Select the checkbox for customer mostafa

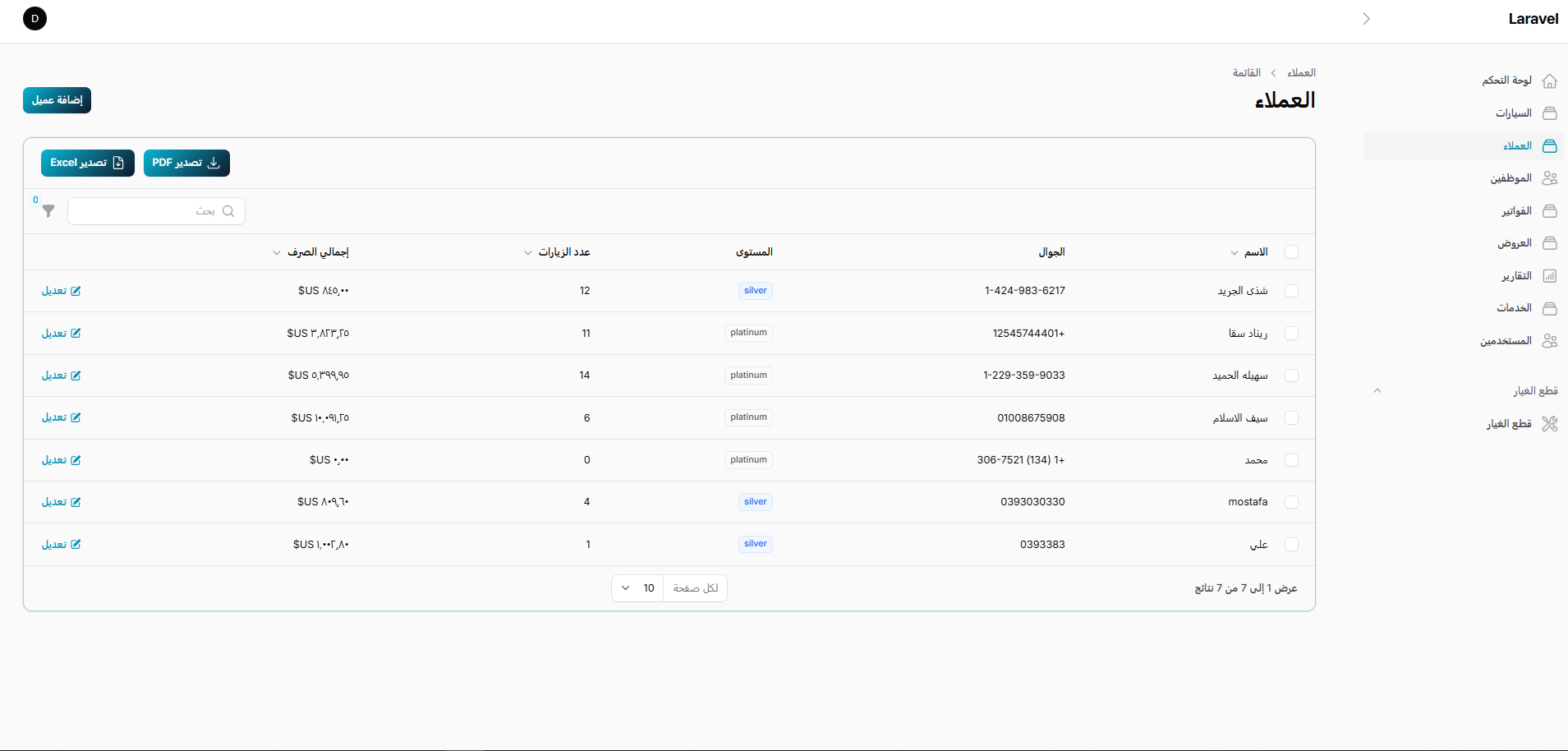pos(1291,502)
